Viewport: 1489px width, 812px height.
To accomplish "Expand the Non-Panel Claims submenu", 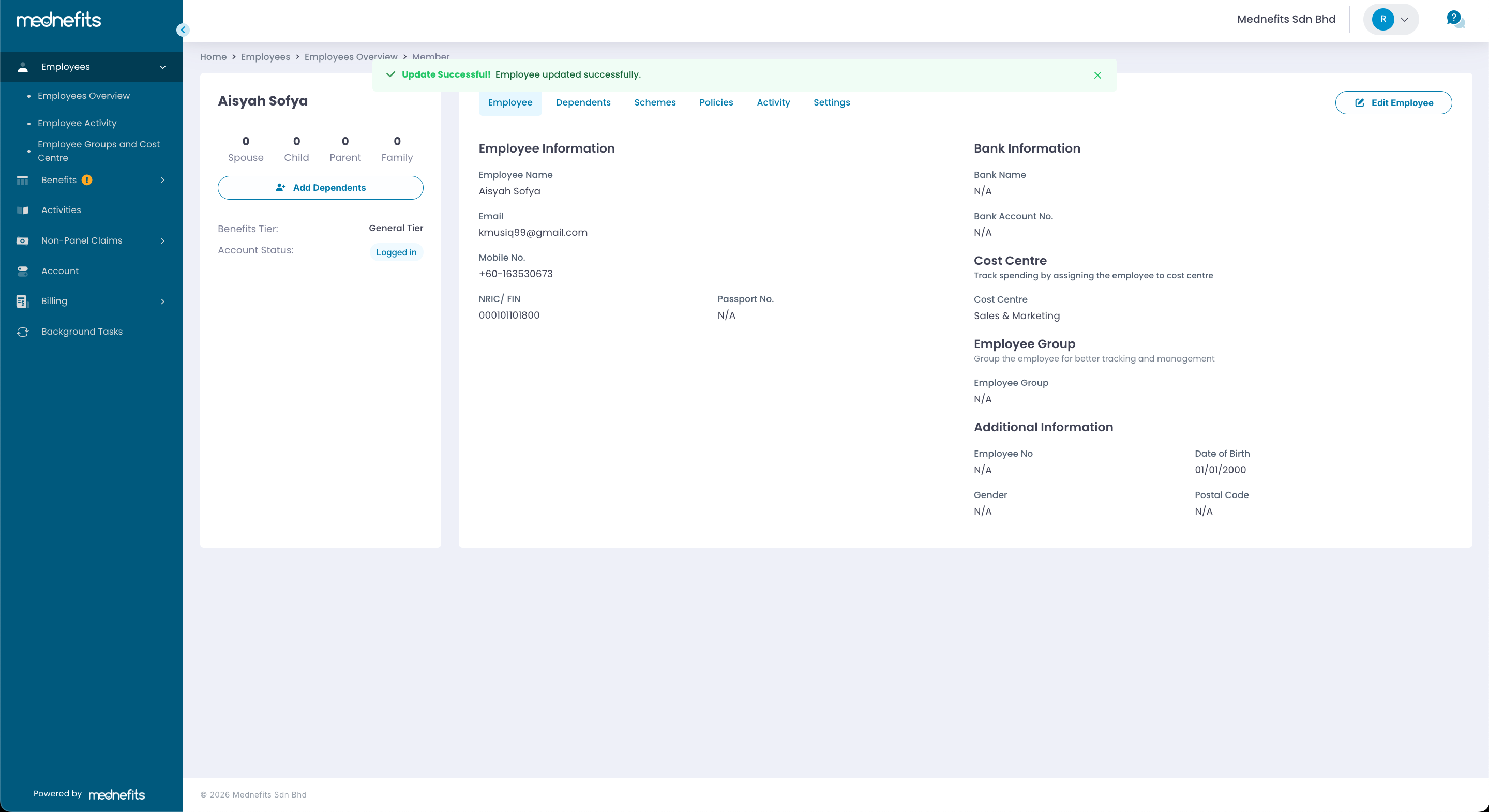I will click(x=162, y=241).
